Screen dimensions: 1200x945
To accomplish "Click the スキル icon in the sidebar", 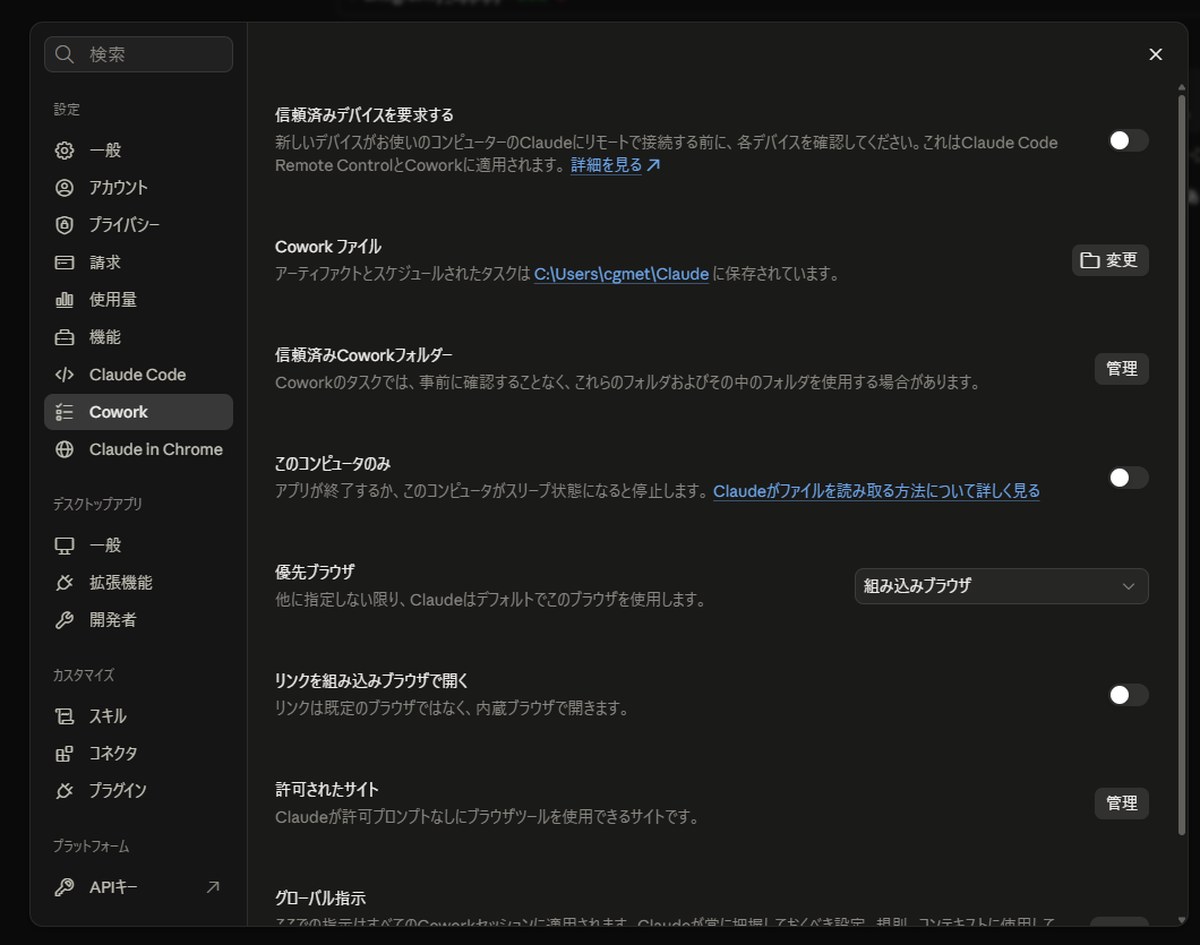I will (x=65, y=716).
